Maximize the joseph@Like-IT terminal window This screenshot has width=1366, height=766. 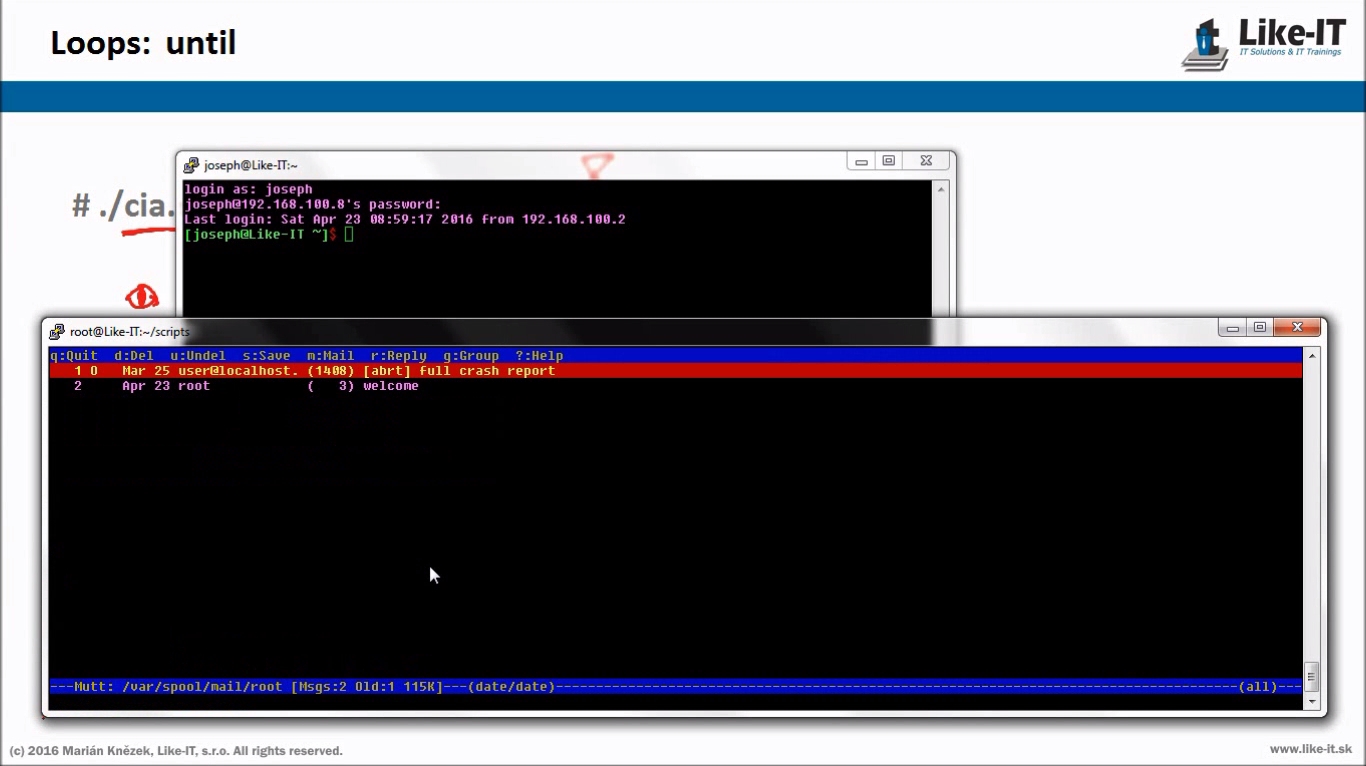pos(888,161)
